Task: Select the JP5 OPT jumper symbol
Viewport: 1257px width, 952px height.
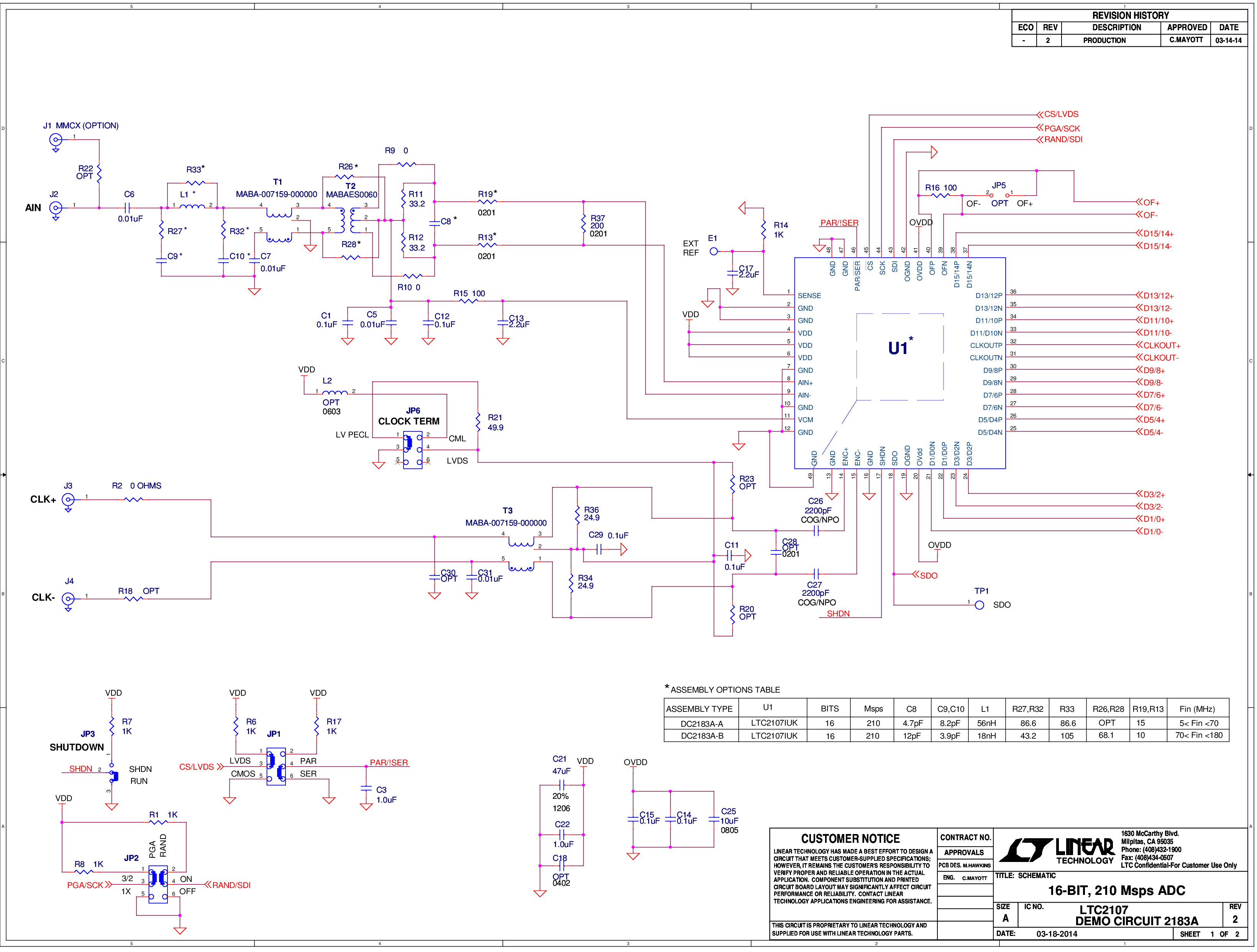Action: coord(999,195)
